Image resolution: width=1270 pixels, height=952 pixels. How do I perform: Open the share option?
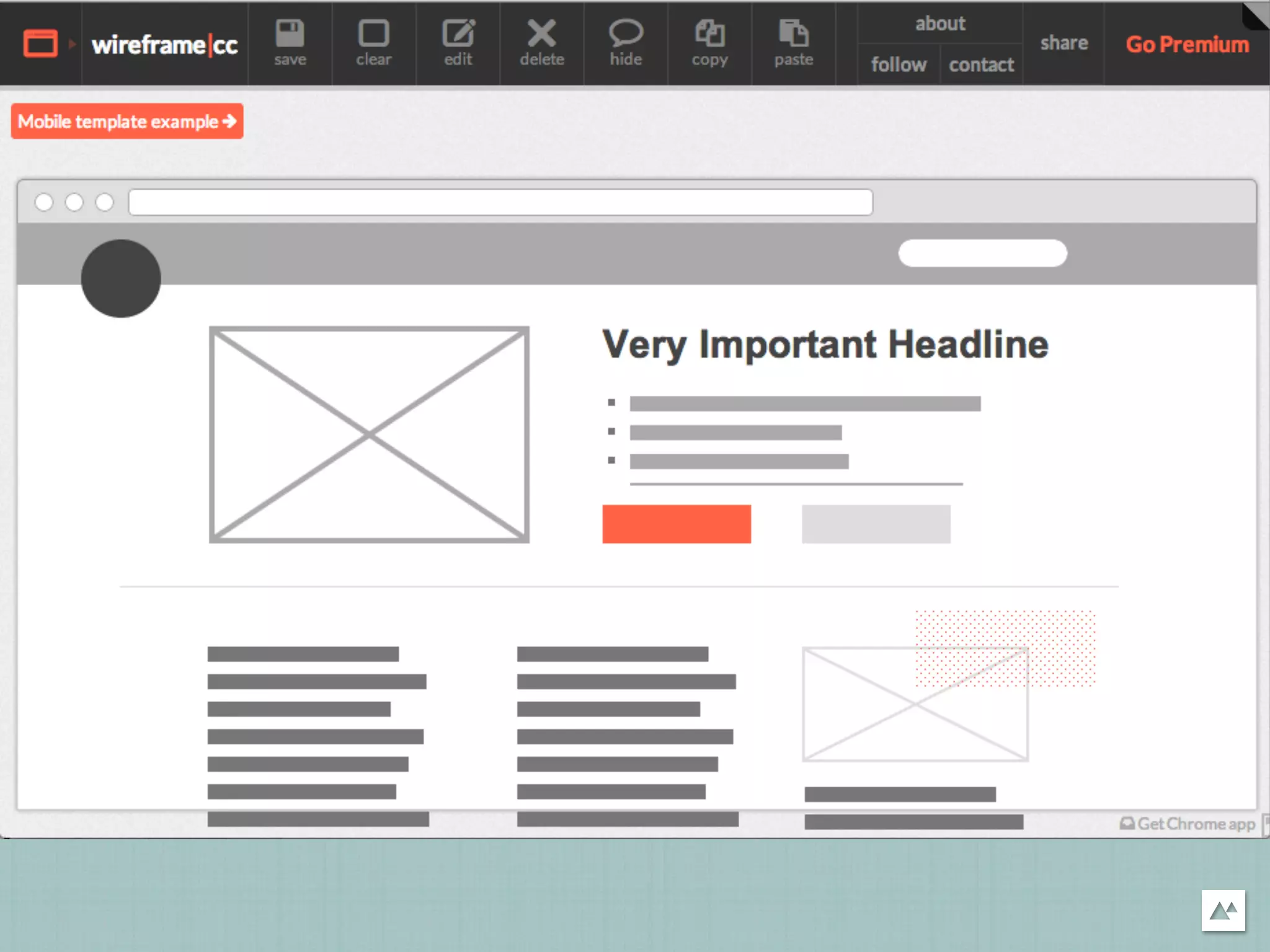coord(1064,43)
